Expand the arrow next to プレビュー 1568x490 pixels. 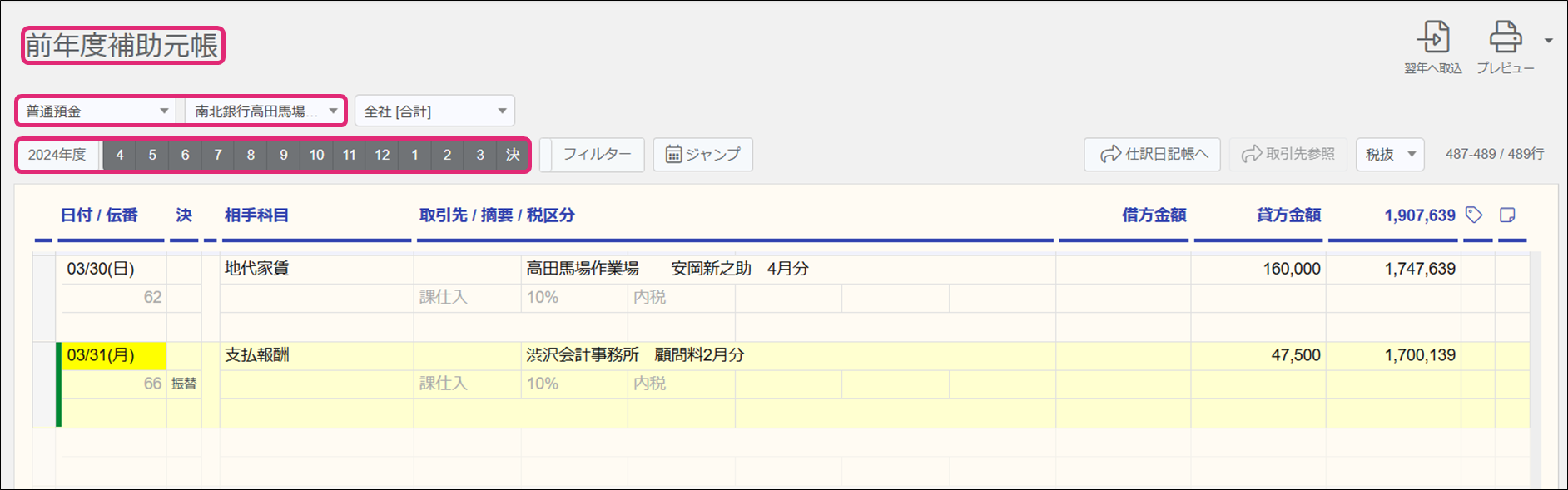pos(1548,41)
